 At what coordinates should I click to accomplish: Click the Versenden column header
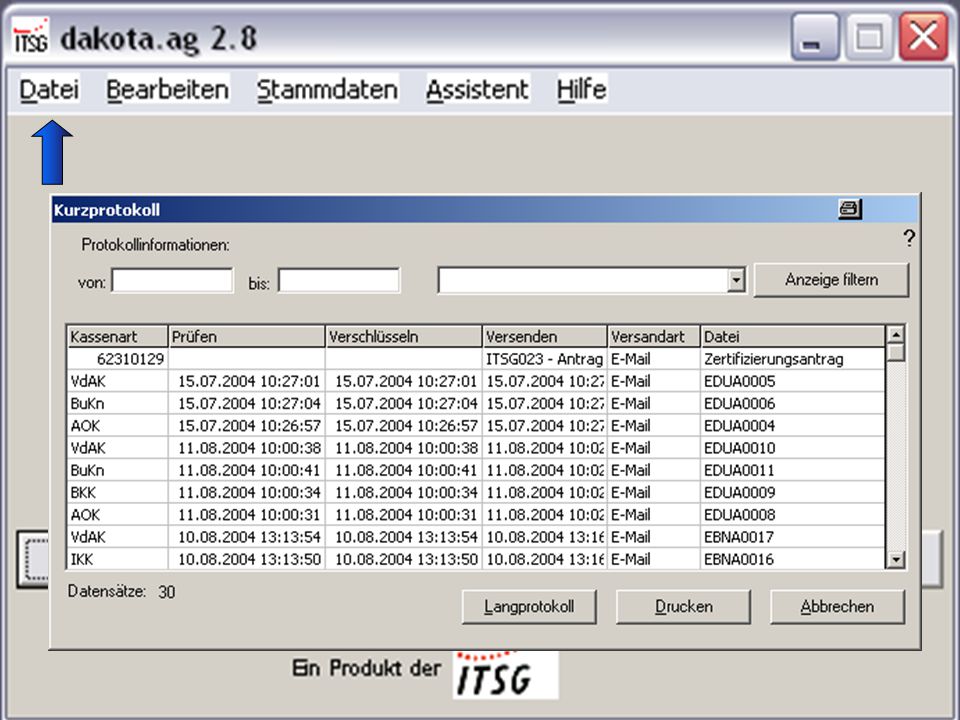[x=546, y=337]
